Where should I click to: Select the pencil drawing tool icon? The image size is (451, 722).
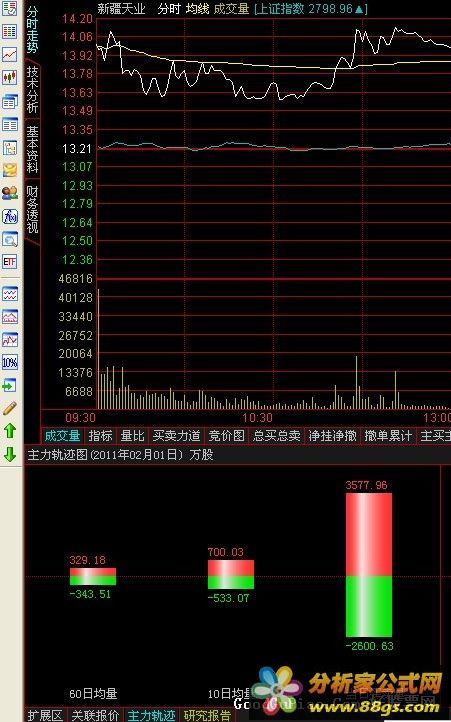point(10,408)
